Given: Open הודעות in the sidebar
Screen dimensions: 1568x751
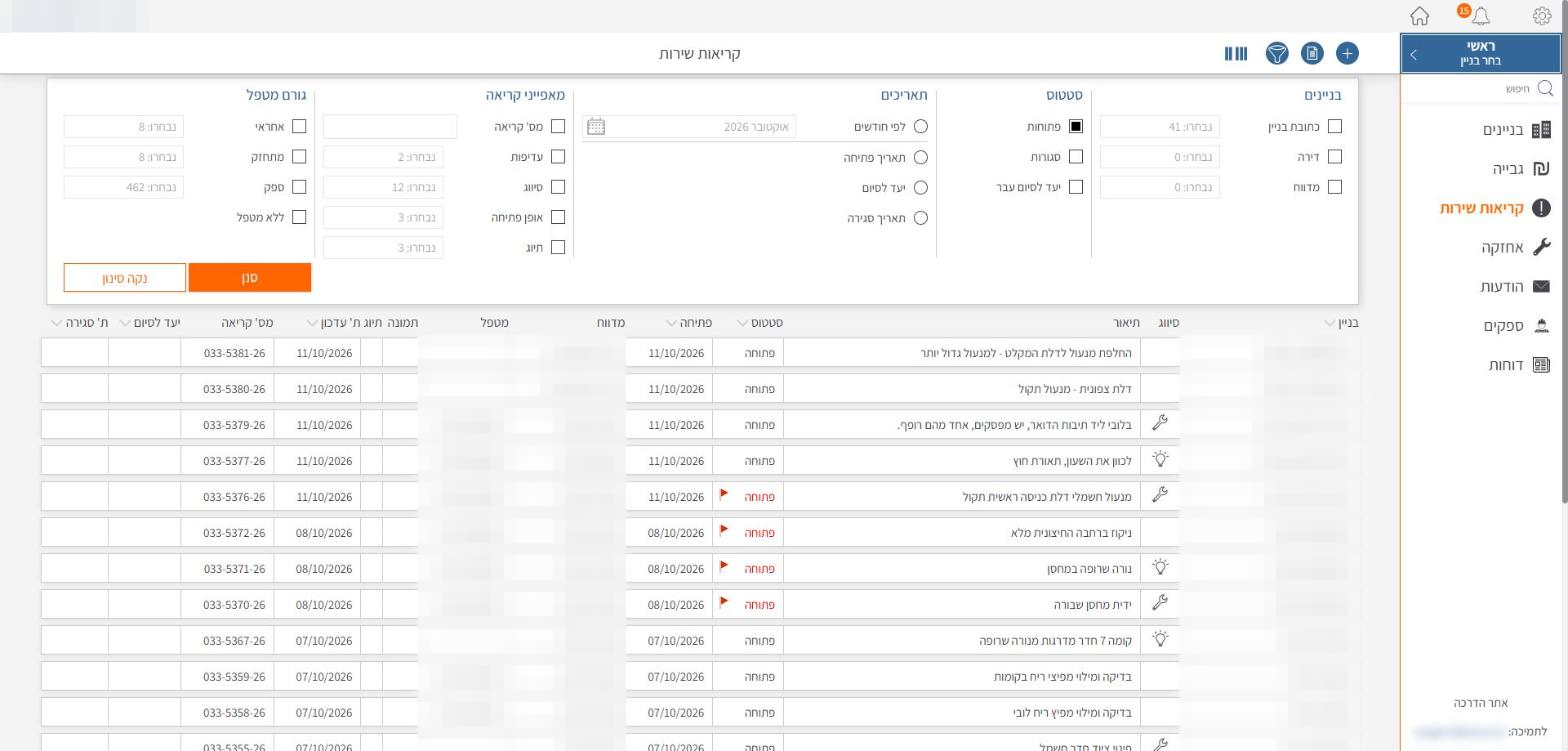Looking at the screenshot, I should click(1514, 287).
